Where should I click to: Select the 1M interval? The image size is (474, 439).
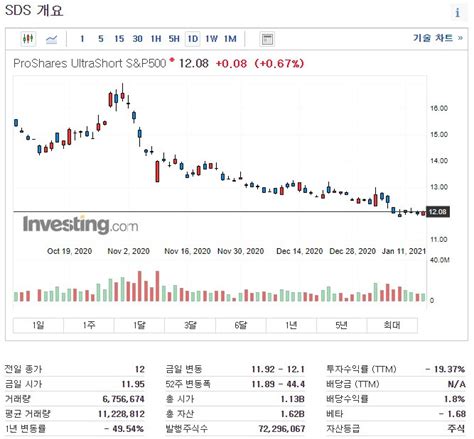pos(230,39)
